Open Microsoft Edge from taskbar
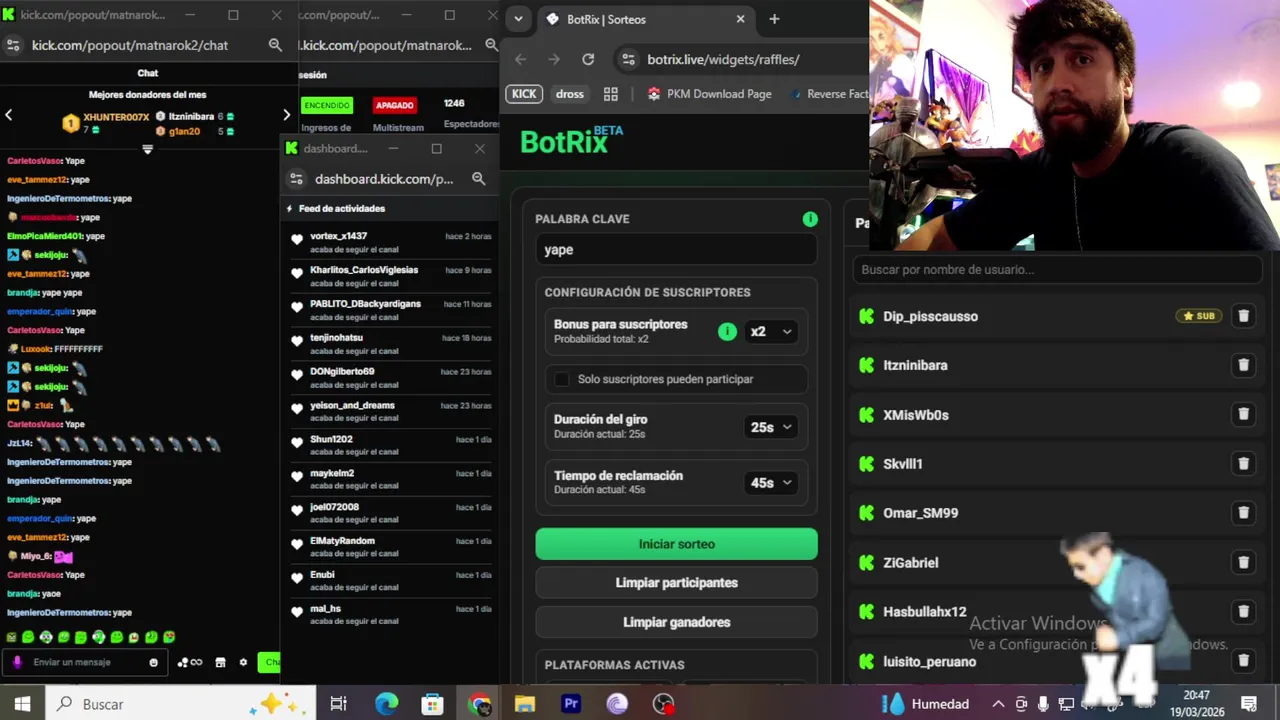Image resolution: width=1280 pixels, height=720 pixels. tap(386, 704)
